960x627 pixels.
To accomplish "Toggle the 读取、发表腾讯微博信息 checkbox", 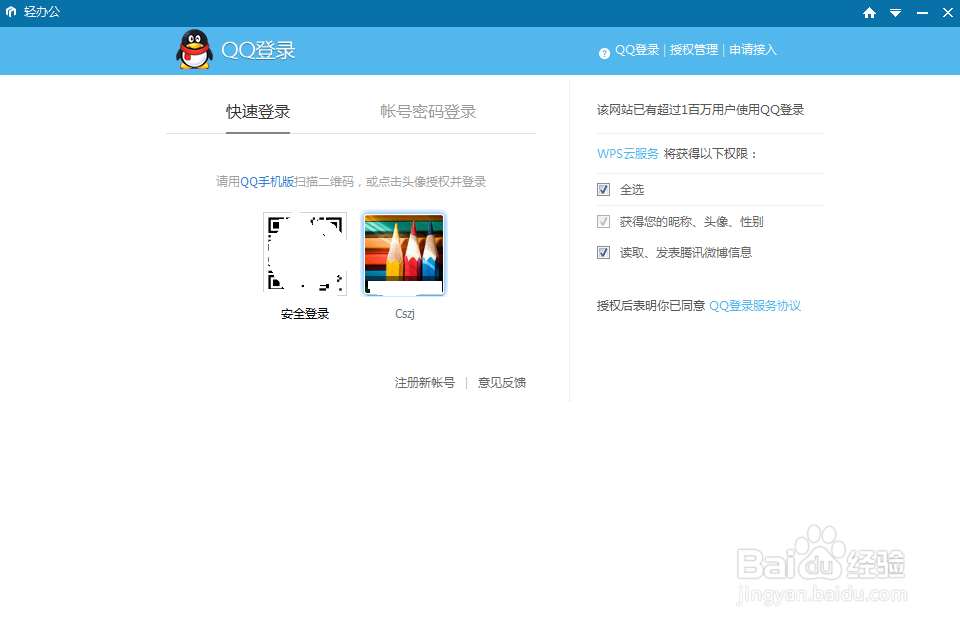I will click(x=604, y=252).
